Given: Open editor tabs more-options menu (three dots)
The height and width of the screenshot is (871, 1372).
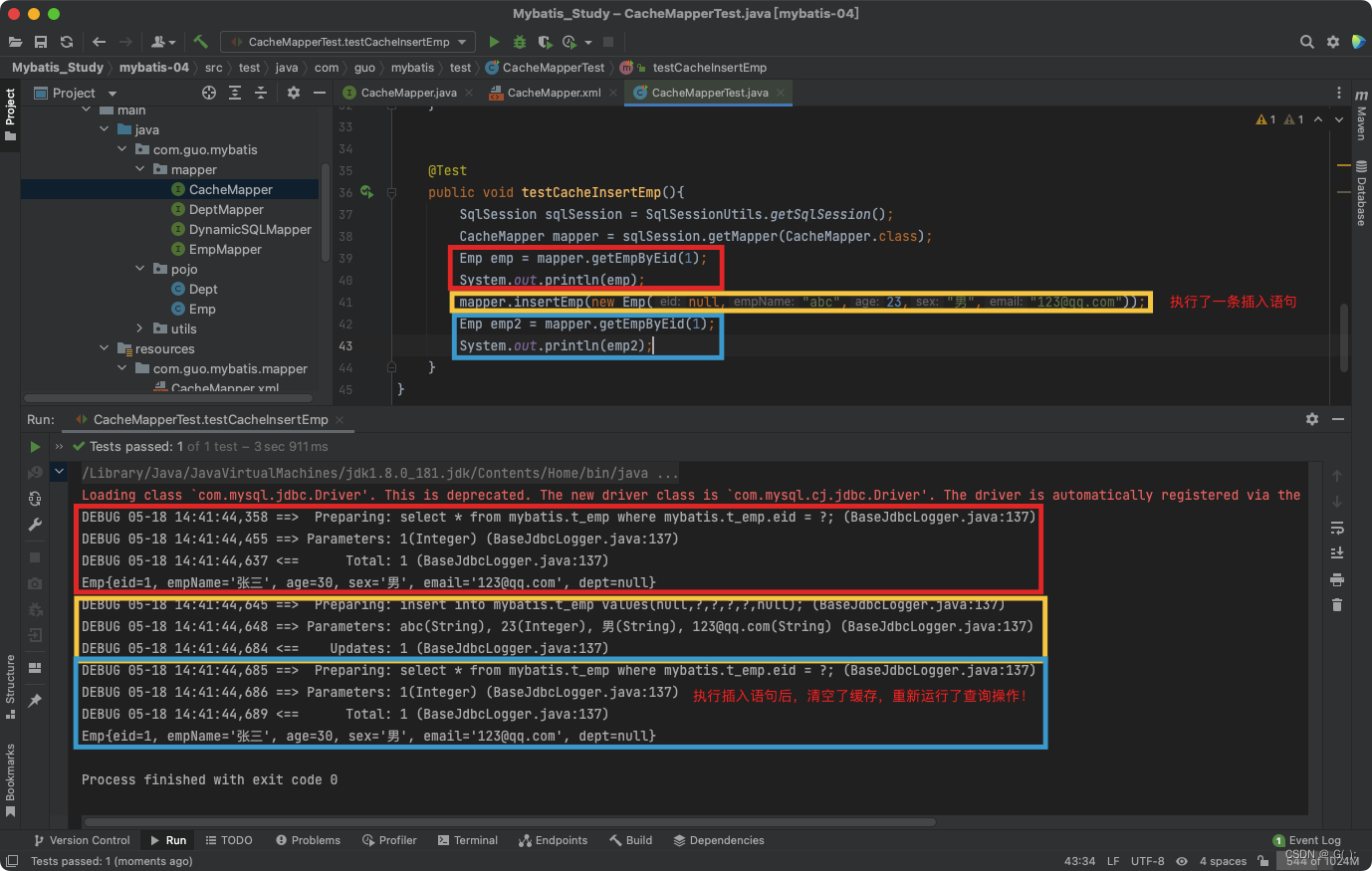Looking at the screenshot, I should pyautogui.click(x=1339, y=93).
